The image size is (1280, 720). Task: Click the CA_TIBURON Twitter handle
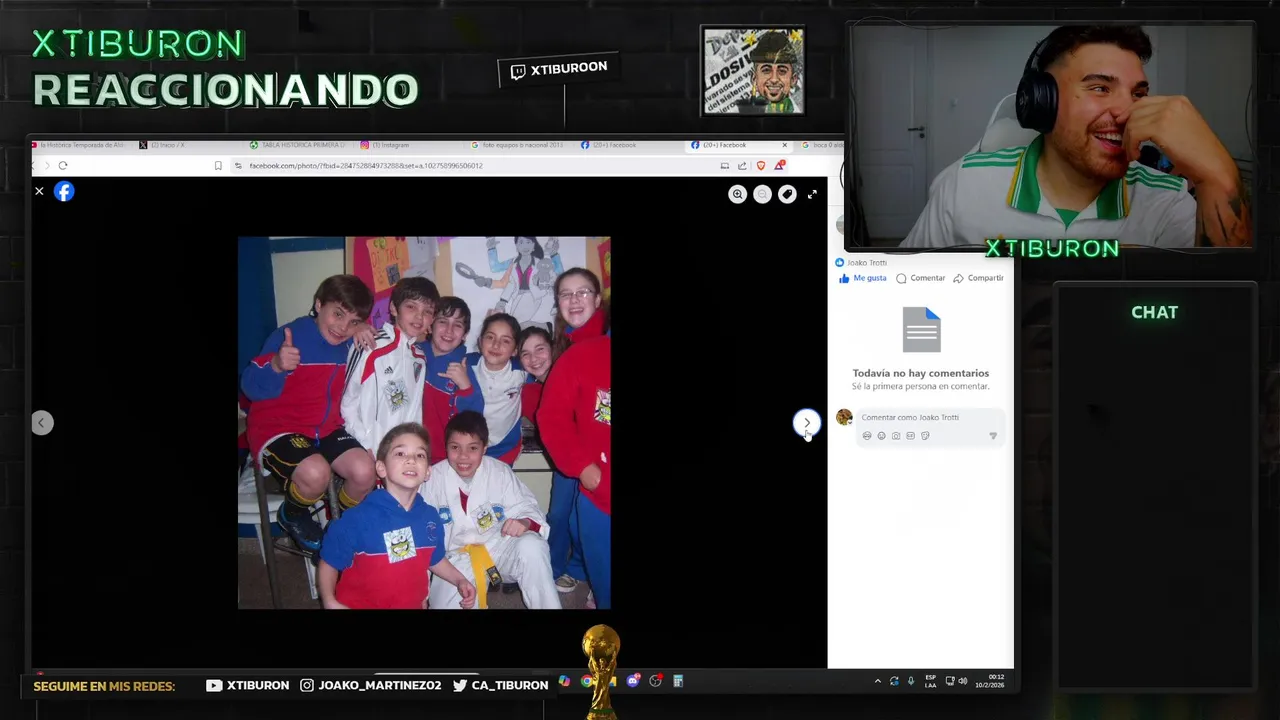pos(500,685)
